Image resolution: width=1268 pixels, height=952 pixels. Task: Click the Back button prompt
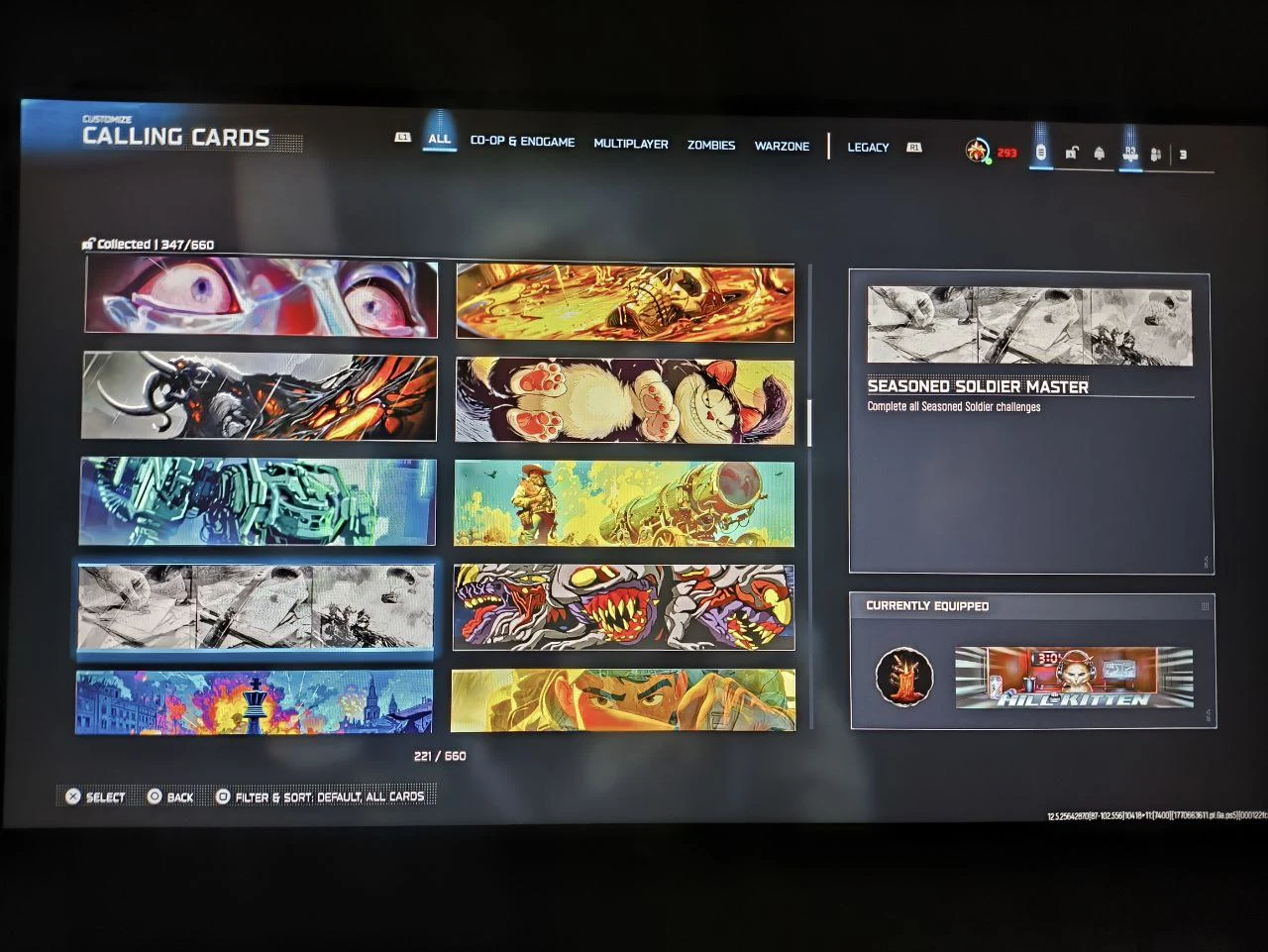pos(170,796)
